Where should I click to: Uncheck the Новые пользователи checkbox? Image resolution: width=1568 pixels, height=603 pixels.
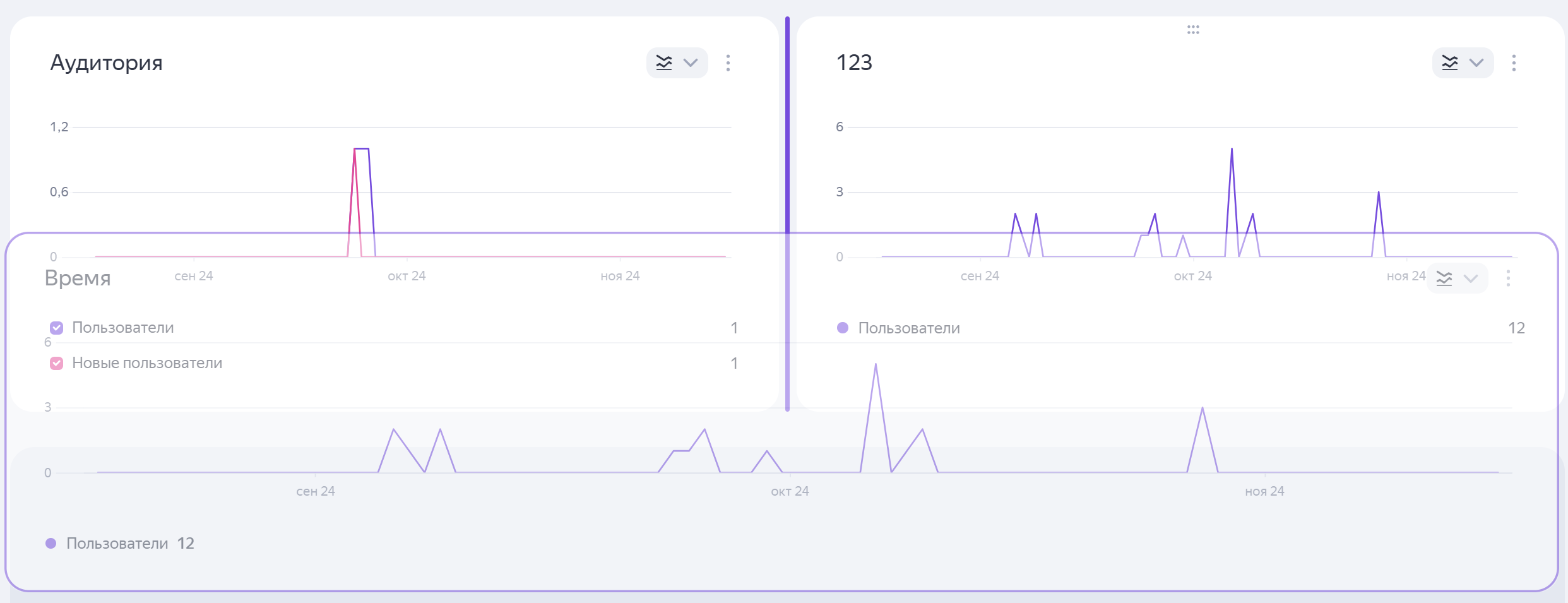57,363
